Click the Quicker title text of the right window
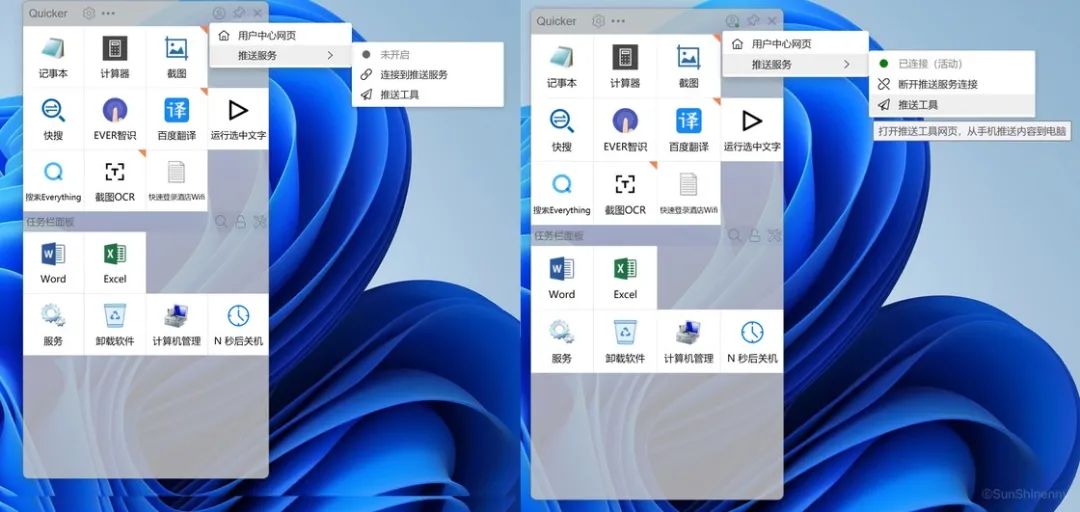The height and width of the screenshot is (512, 1080). (x=557, y=21)
